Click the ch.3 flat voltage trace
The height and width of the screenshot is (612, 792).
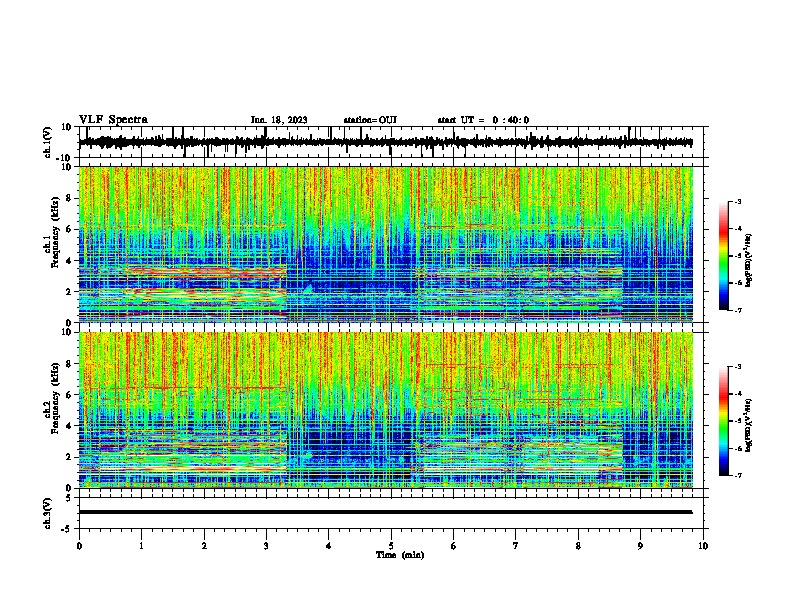[386, 512]
